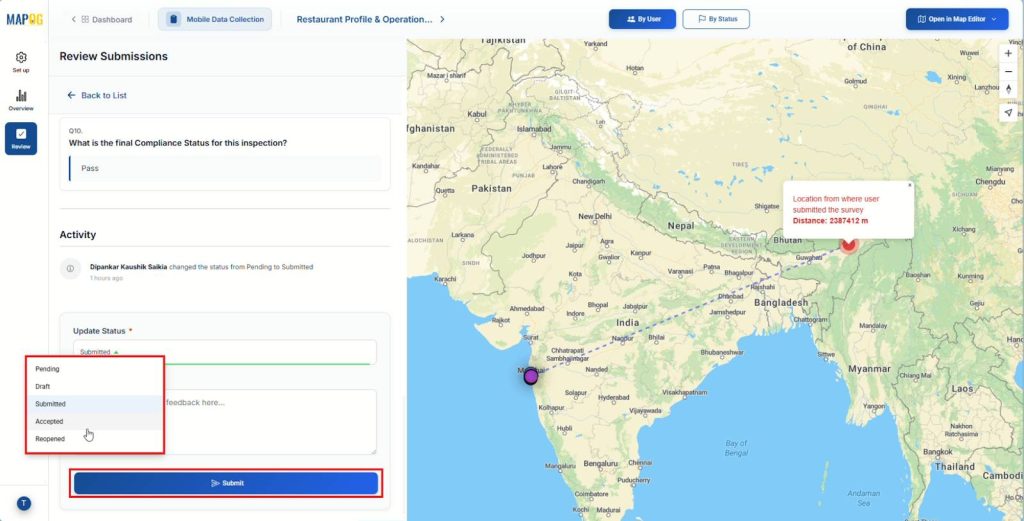Click the purple map location marker

[531, 377]
